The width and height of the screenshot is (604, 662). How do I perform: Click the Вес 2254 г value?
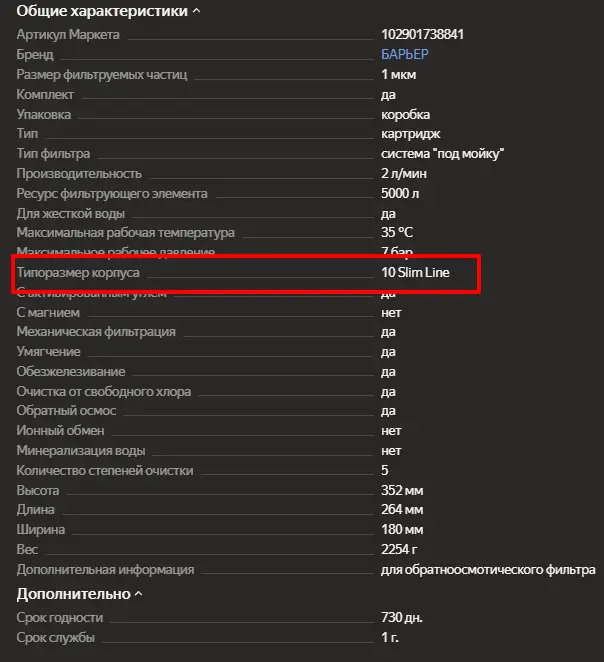(x=401, y=549)
